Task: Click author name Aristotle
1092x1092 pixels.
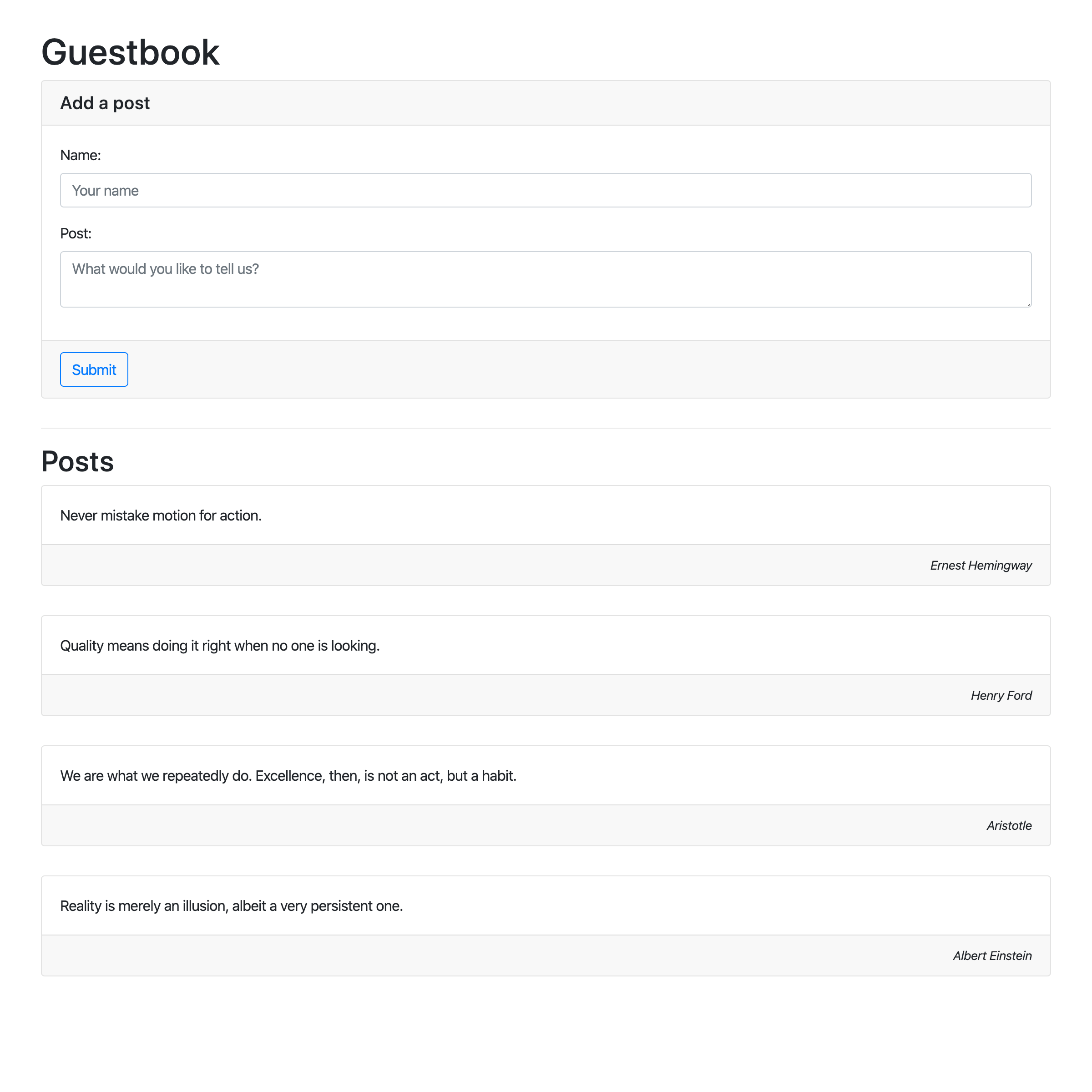Action: tap(1009, 825)
